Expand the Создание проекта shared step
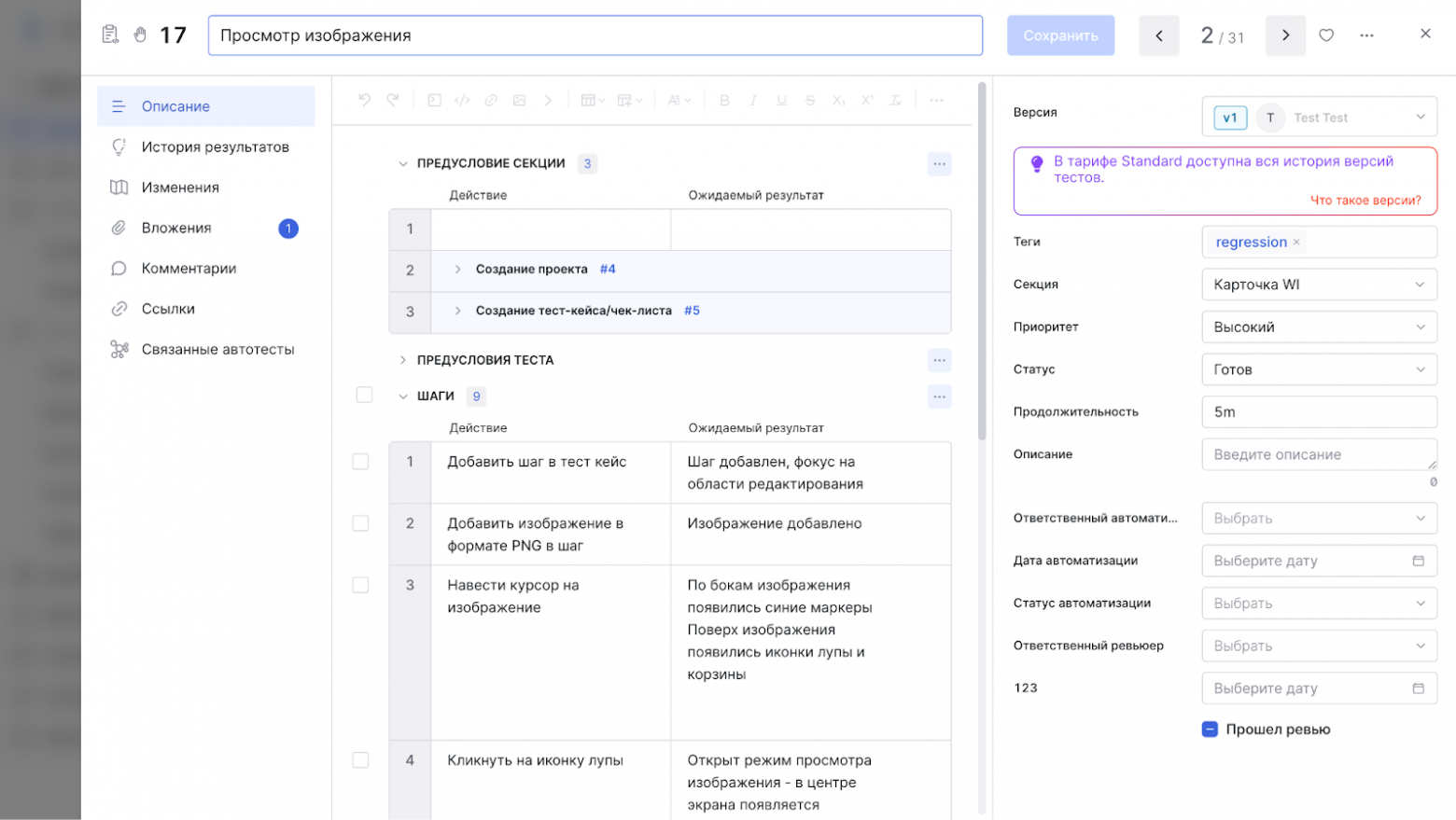Image resolution: width=1456 pixels, height=820 pixels. pyautogui.click(x=457, y=270)
